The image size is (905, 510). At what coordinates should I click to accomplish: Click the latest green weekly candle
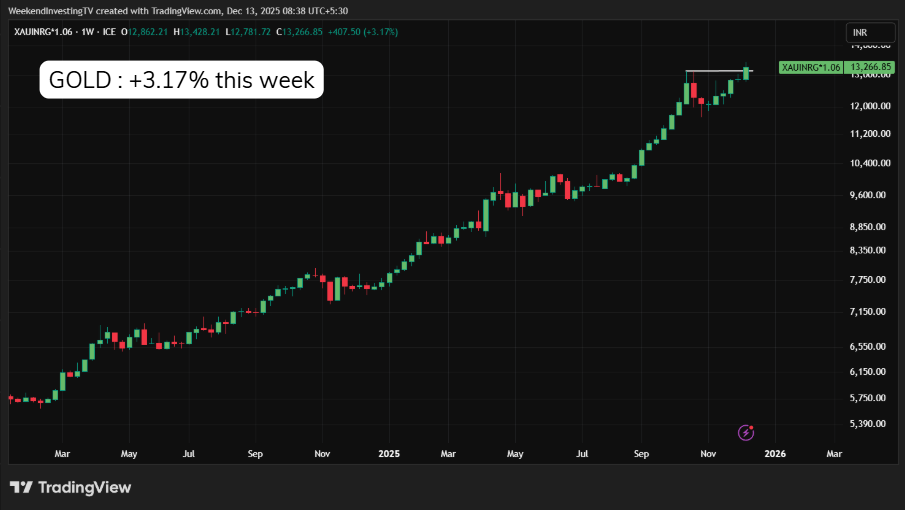click(x=746, y=72)
